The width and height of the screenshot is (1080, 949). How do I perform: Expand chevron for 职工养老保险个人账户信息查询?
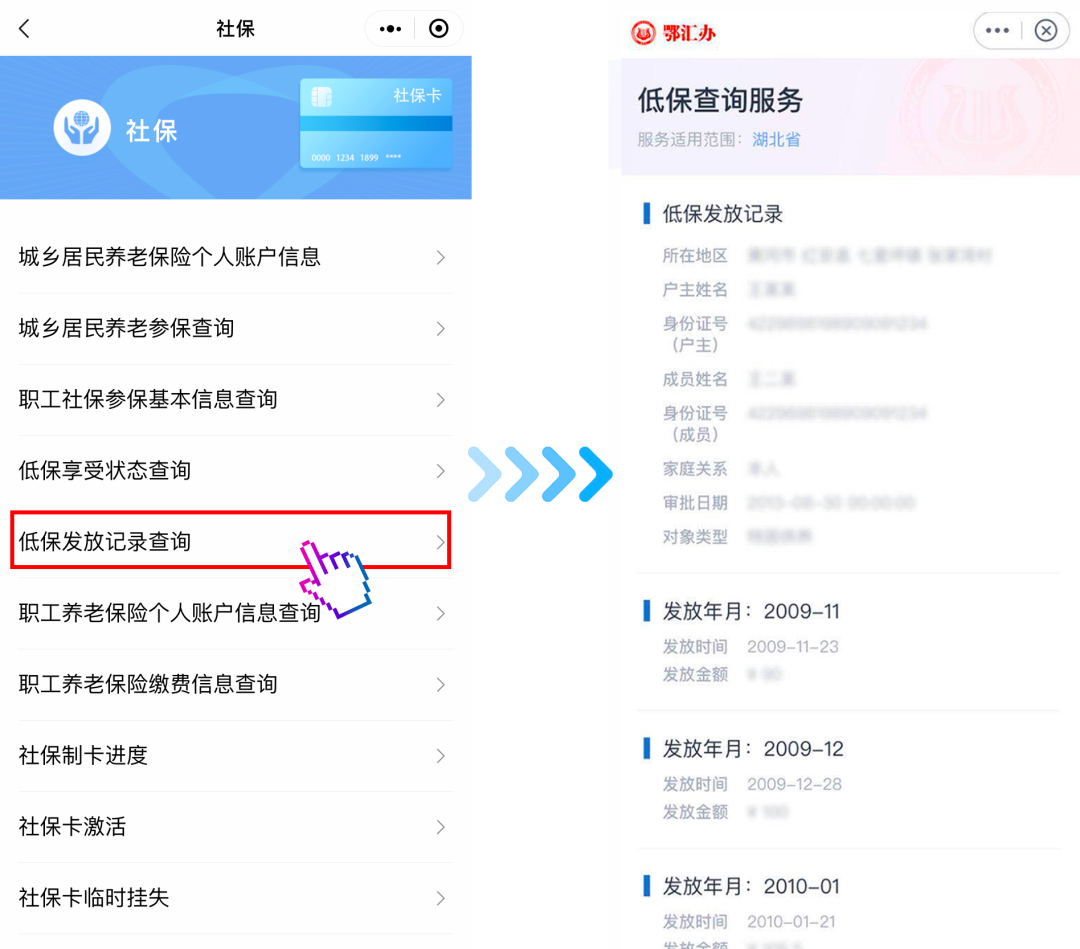pyautogui.click(x=441, y=613)
